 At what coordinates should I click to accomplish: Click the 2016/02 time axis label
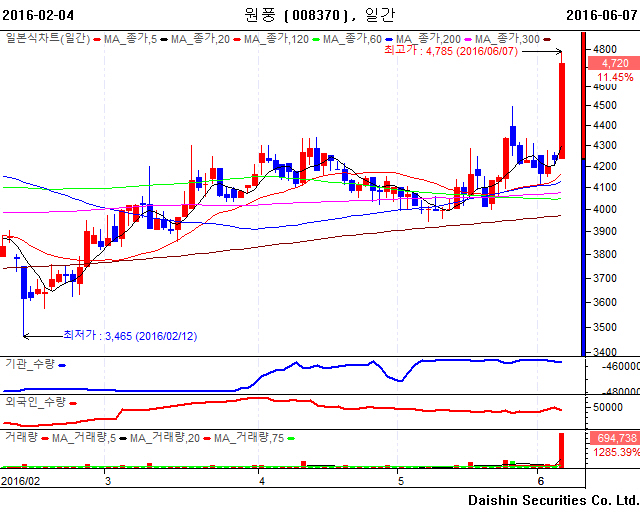pos(20,481)
